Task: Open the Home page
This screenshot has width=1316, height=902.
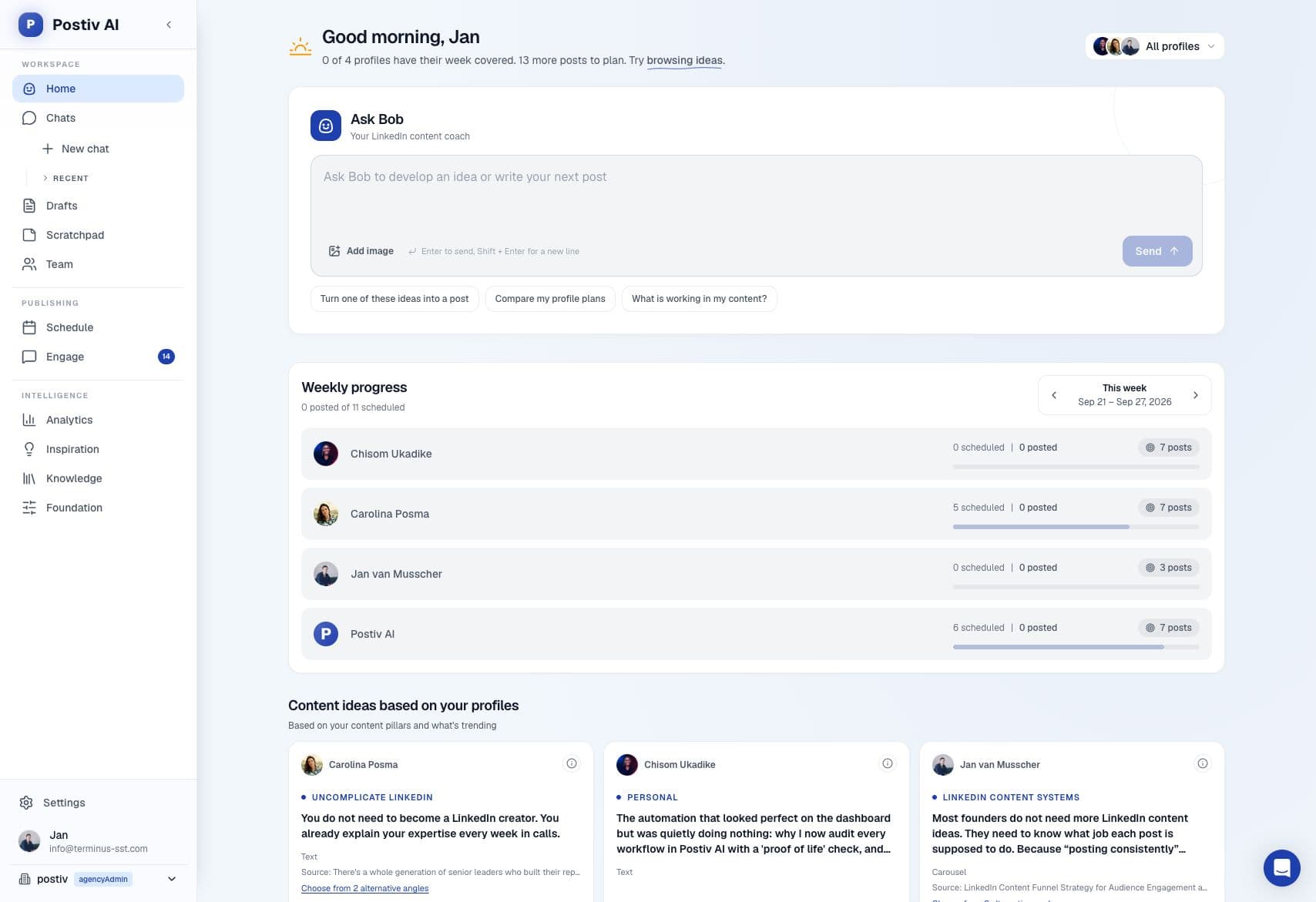Action: (98, 89)
